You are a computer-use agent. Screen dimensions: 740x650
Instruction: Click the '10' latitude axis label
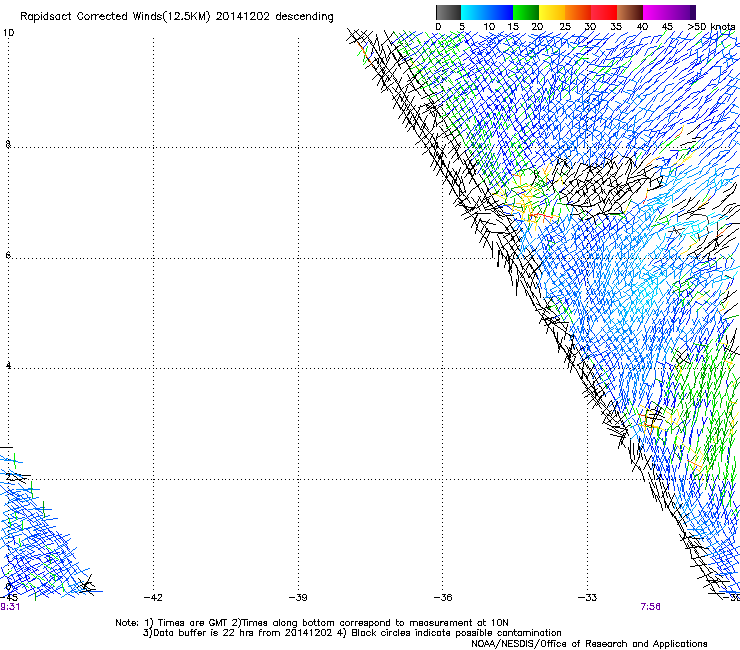coord(8,33)
